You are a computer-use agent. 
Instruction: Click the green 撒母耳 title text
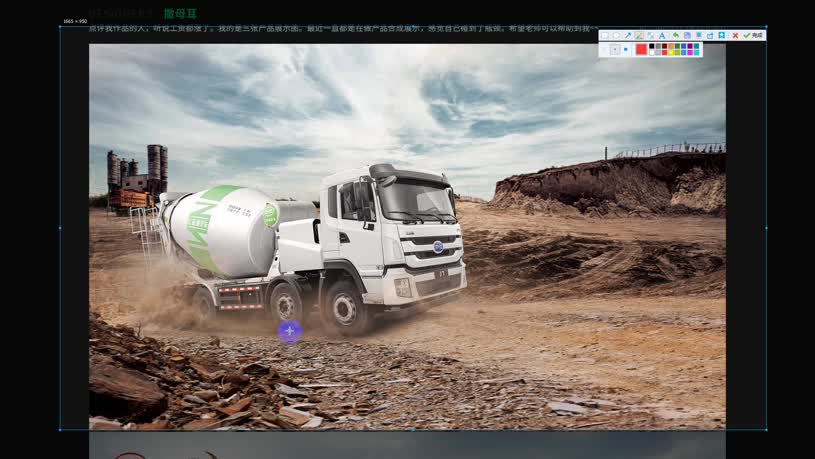click(180, 14)
